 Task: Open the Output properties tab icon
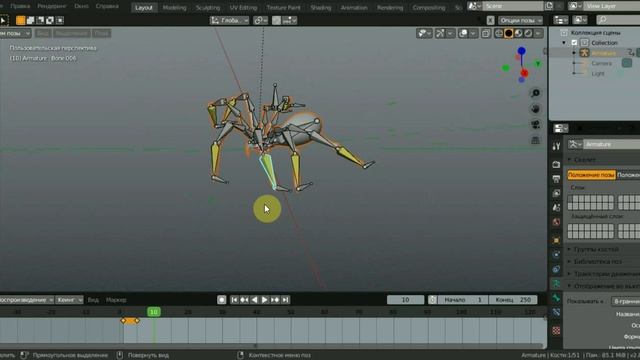pyautogui.click(x=556, y=178)
